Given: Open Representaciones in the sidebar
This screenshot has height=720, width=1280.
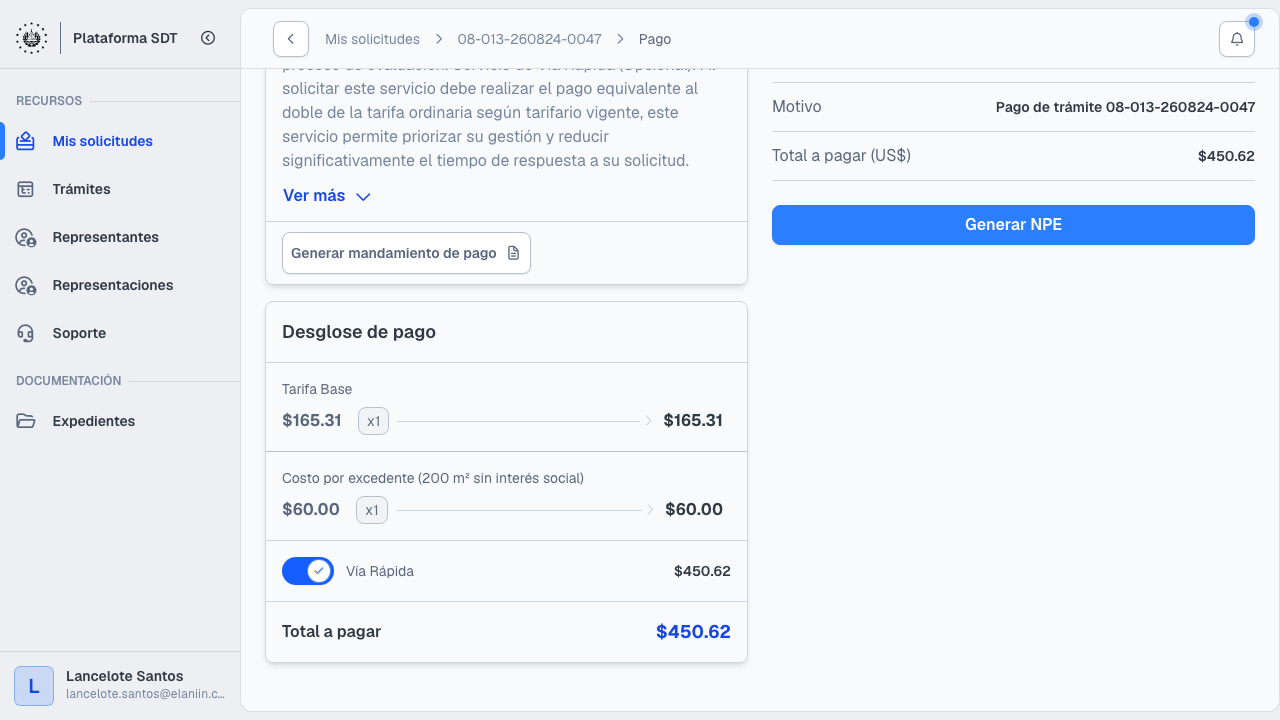Looking at the screenshot, I should (120, 285).
